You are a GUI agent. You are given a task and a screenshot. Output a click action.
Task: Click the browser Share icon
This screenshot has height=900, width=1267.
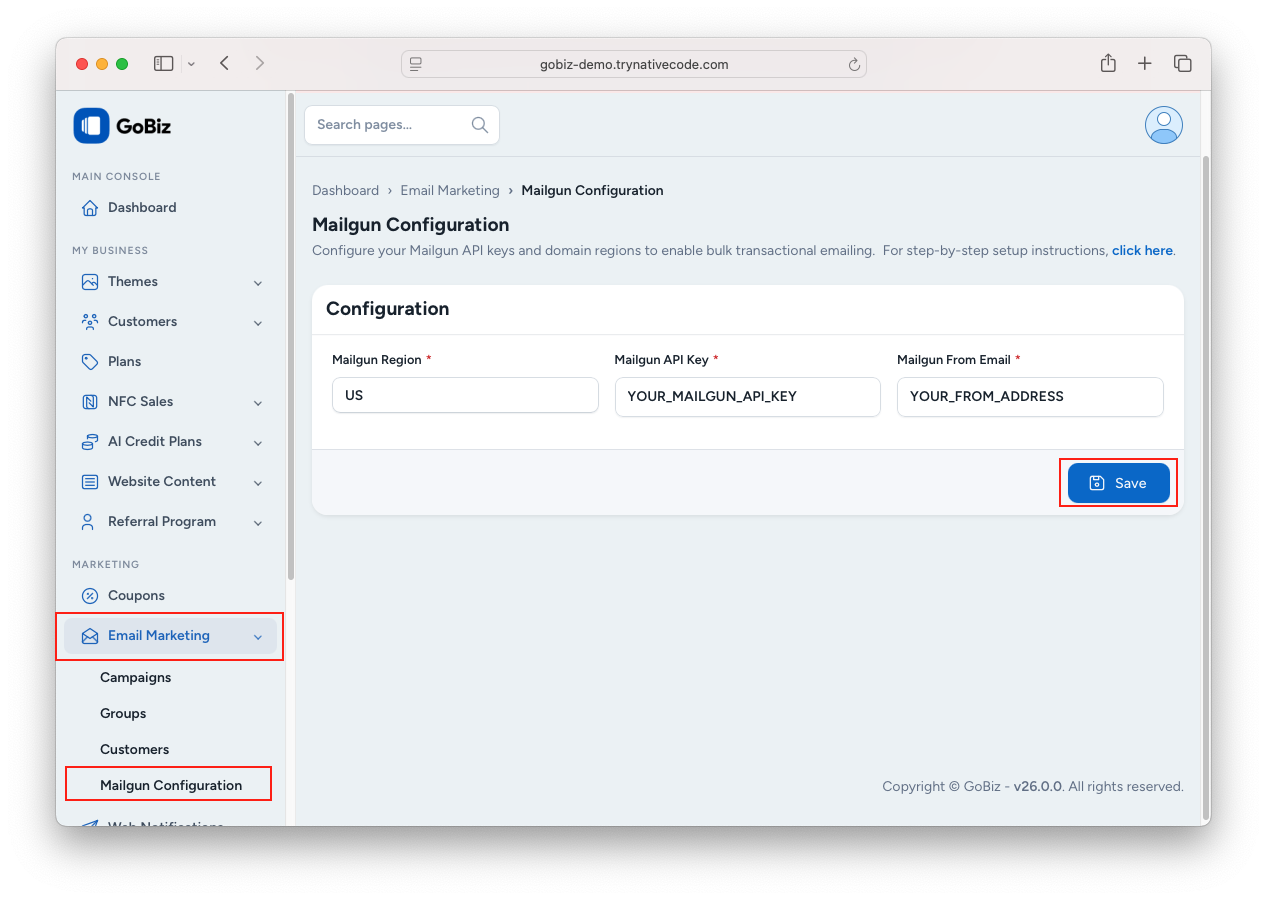point(1108,63)
